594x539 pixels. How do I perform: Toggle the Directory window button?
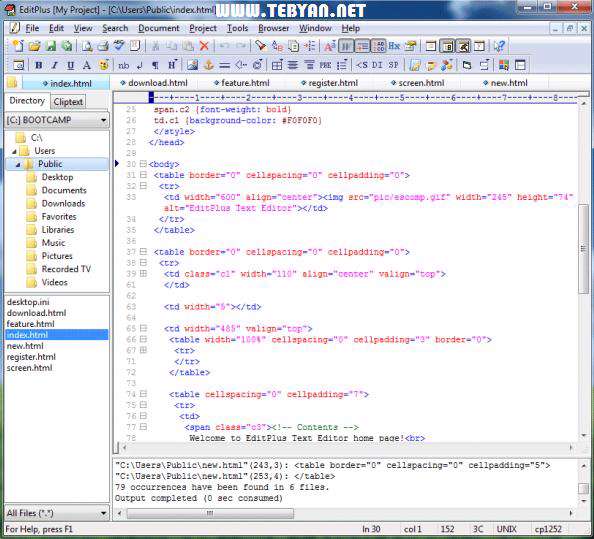431,46
